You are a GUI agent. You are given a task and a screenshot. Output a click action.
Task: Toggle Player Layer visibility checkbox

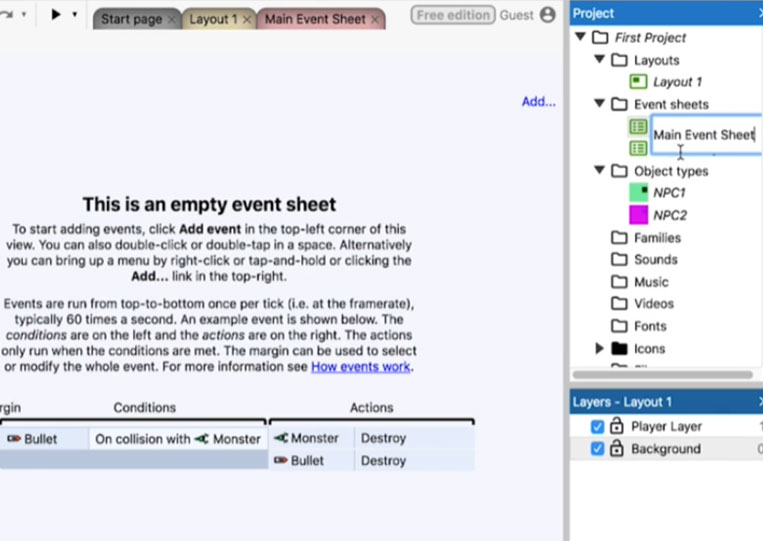point(597,427)
